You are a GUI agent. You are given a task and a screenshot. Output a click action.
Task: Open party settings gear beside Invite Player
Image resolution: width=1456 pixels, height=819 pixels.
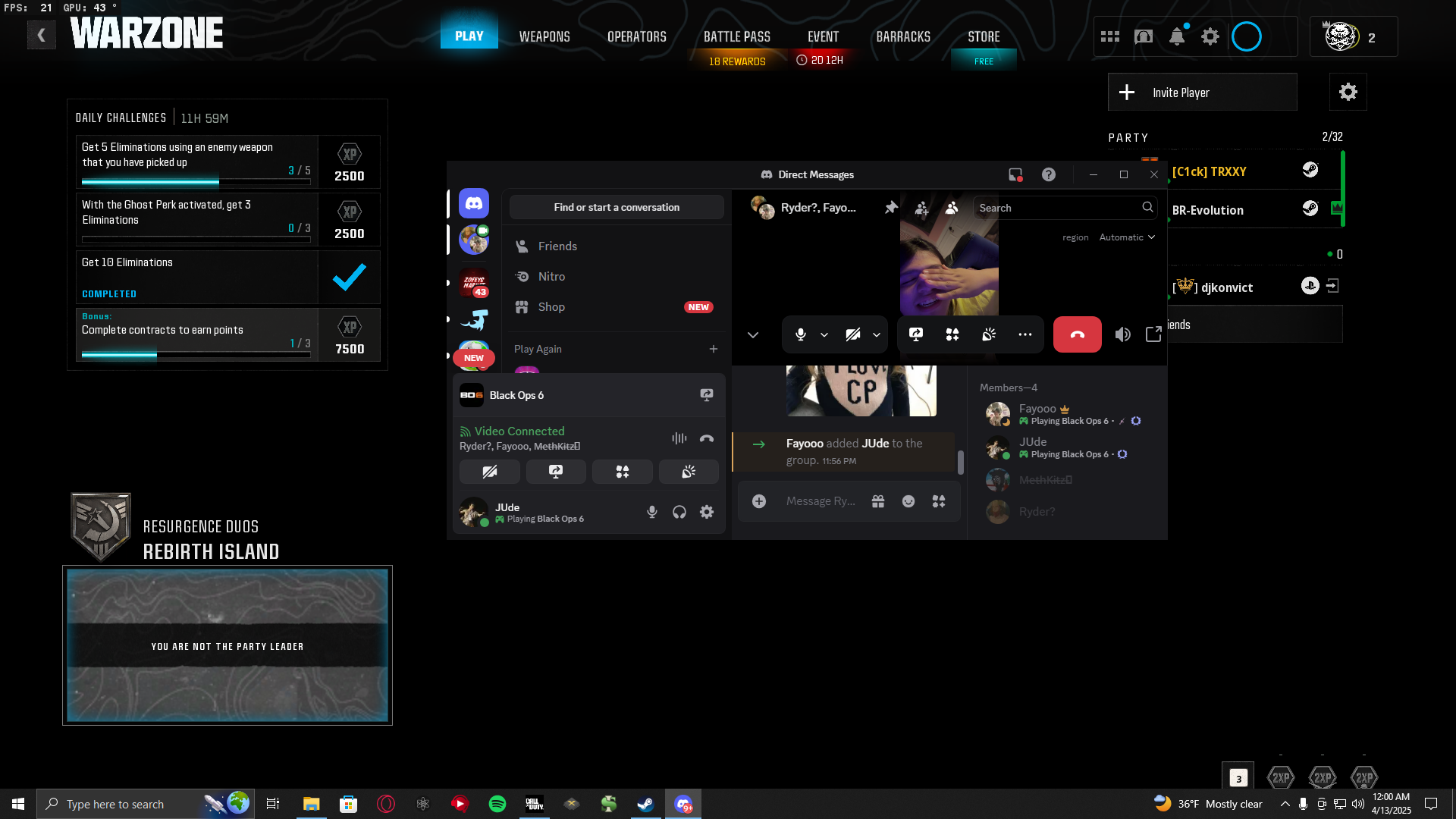click(x=1348, y=92)
